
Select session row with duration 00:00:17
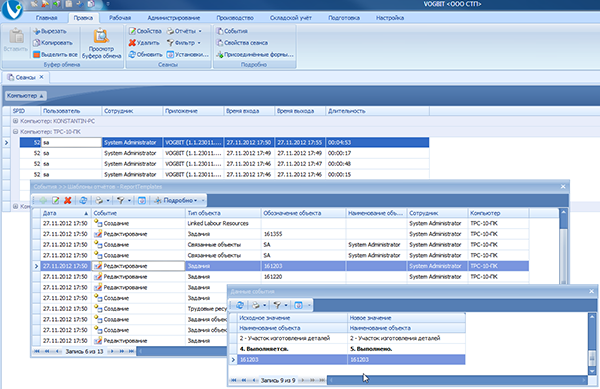(225, 153)
